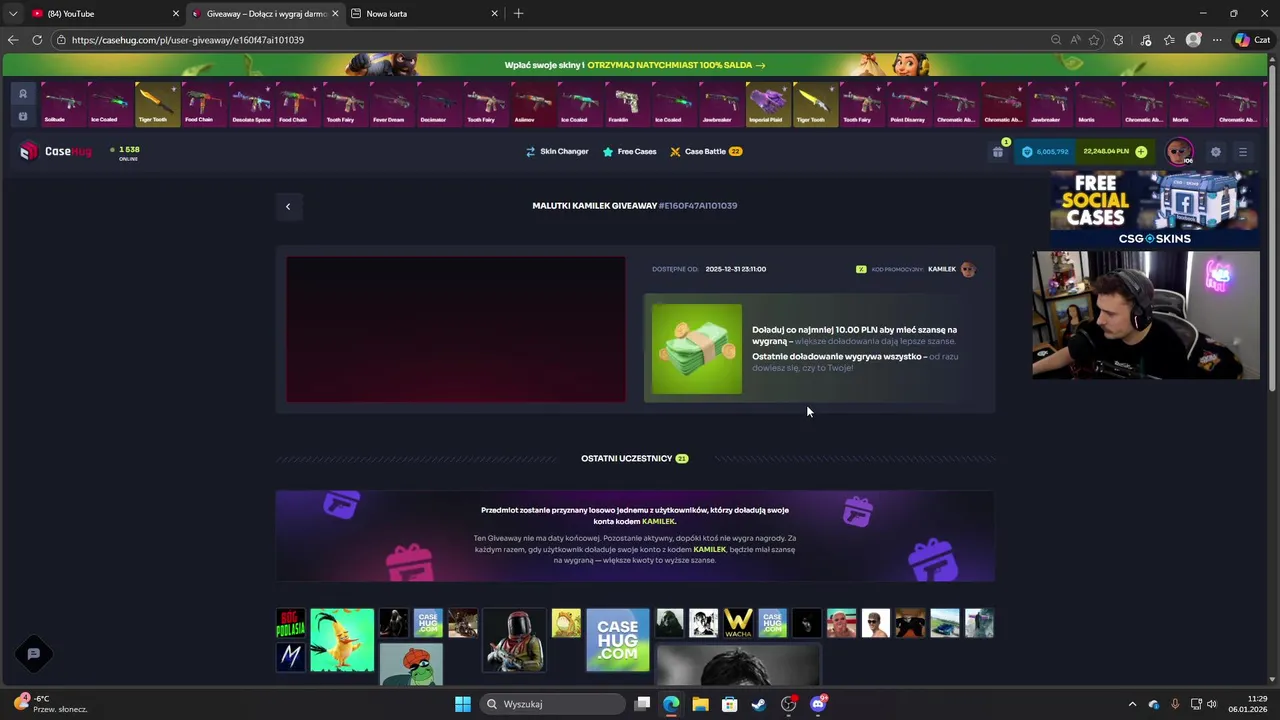Open the blue M logo participant avatar
Viewport: 1280px width, 720px height.
tap(291, 657)
